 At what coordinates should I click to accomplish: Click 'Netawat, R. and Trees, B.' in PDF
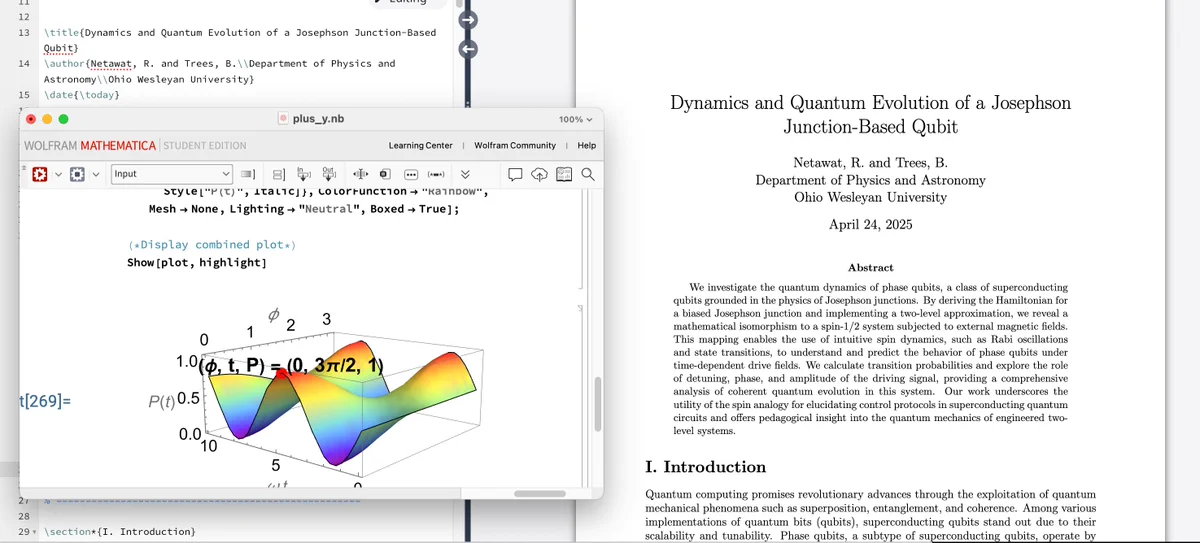point(870,163)
